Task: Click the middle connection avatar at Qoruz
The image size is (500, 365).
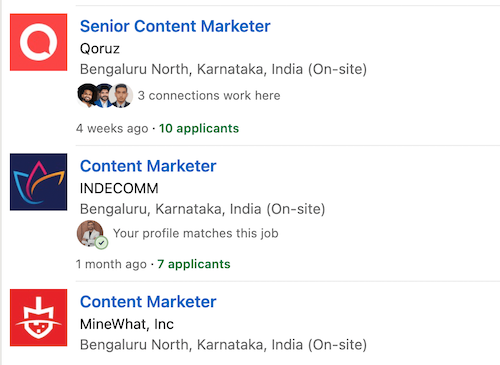Action: 104,95
